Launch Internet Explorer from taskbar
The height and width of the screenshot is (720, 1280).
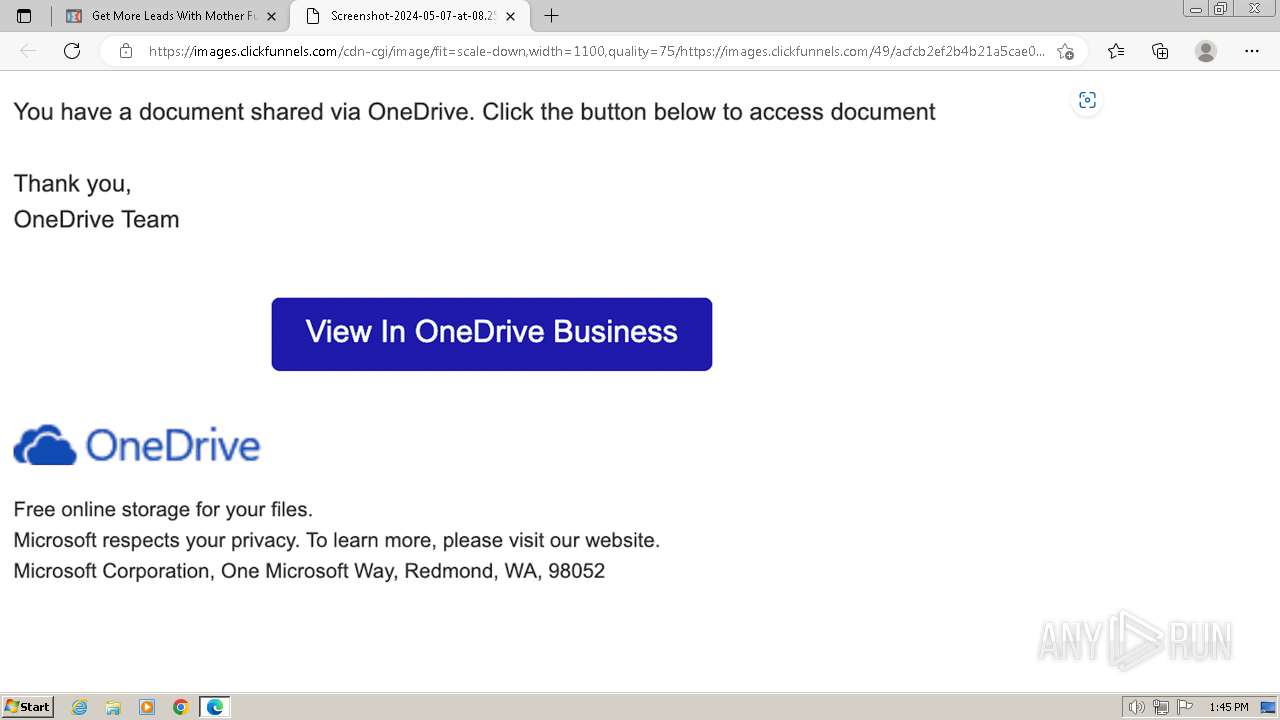coord(80,707)
